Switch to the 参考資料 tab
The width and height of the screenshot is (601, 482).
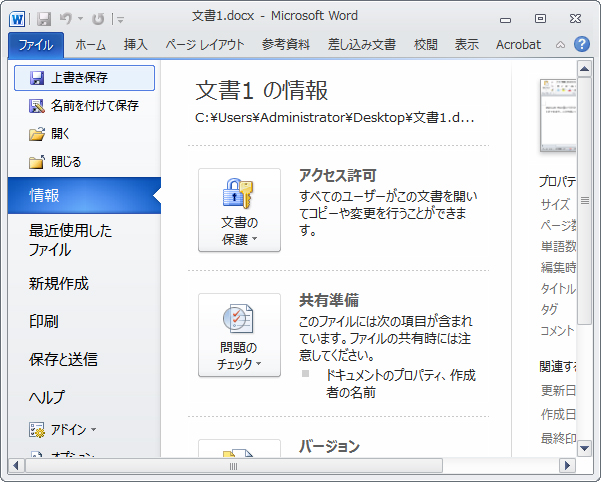(x=286, y=45)
